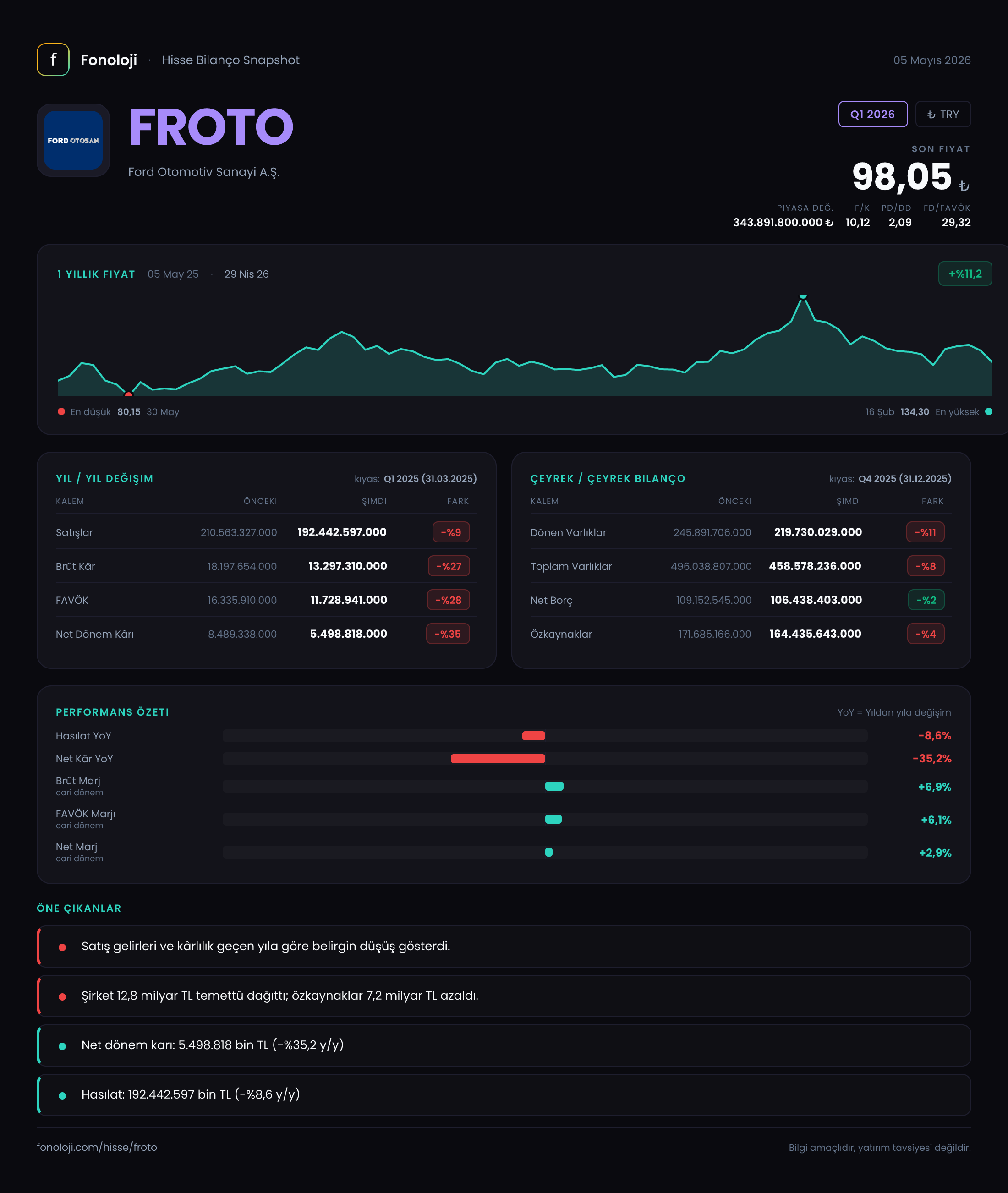Click the Hasılat YoY red bar
The height and width of the screenshot is (1193, 1008).
[x=534, y=735]
